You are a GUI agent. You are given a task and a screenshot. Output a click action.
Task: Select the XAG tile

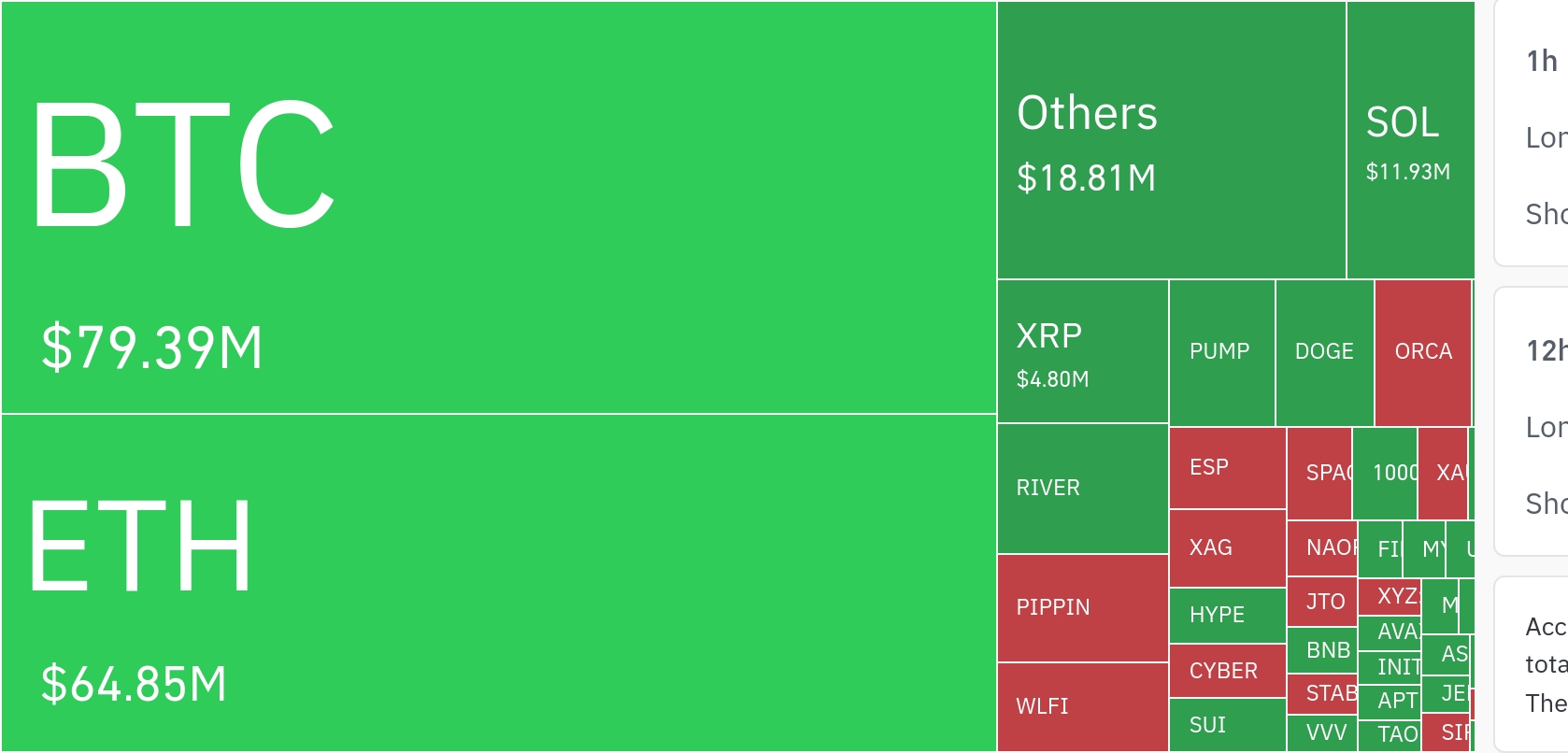click(x=1227, y=547)
